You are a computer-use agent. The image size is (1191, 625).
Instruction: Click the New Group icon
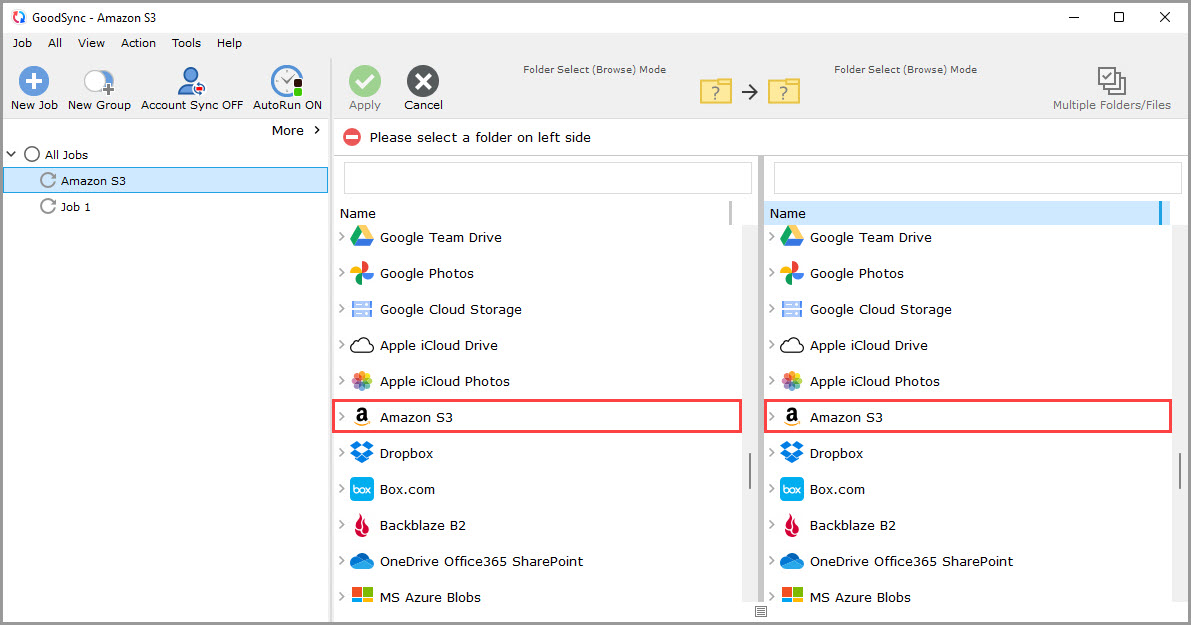(99, 81)
